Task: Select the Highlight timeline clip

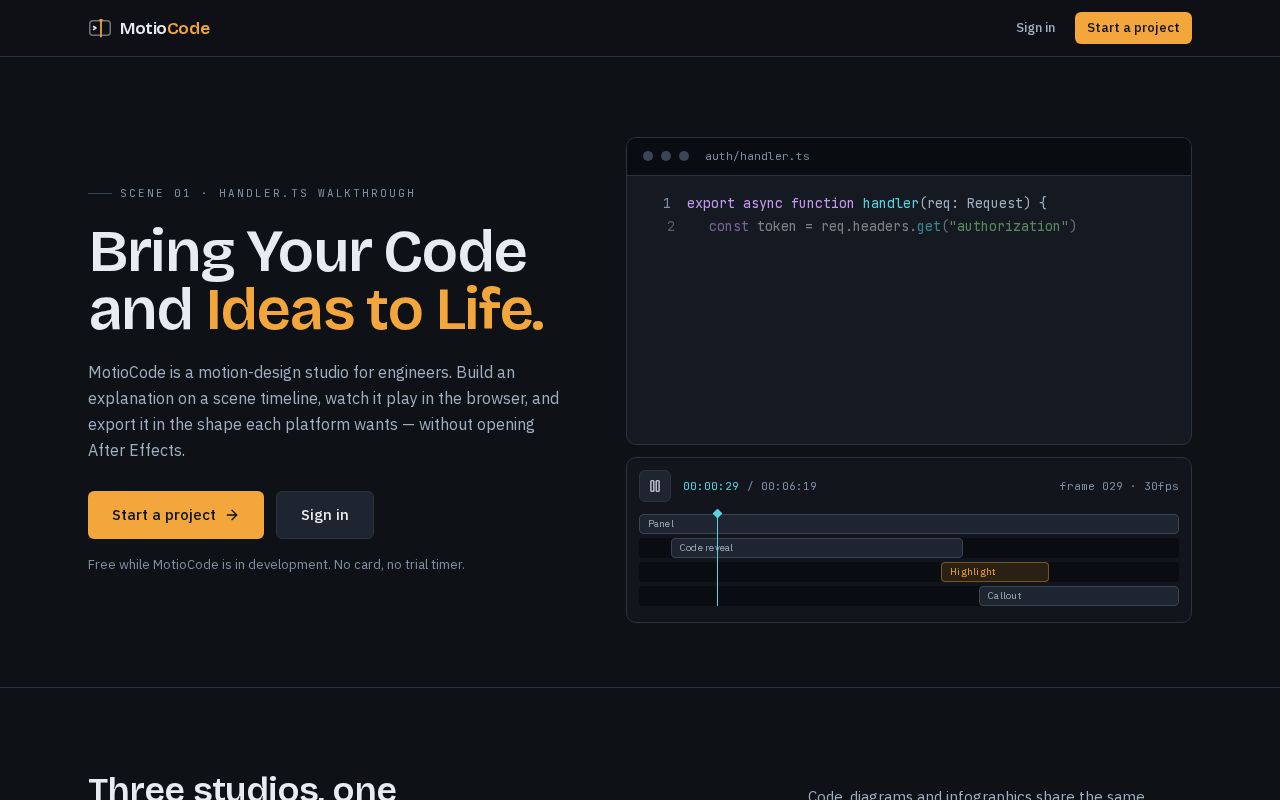Action: point(995,572)
